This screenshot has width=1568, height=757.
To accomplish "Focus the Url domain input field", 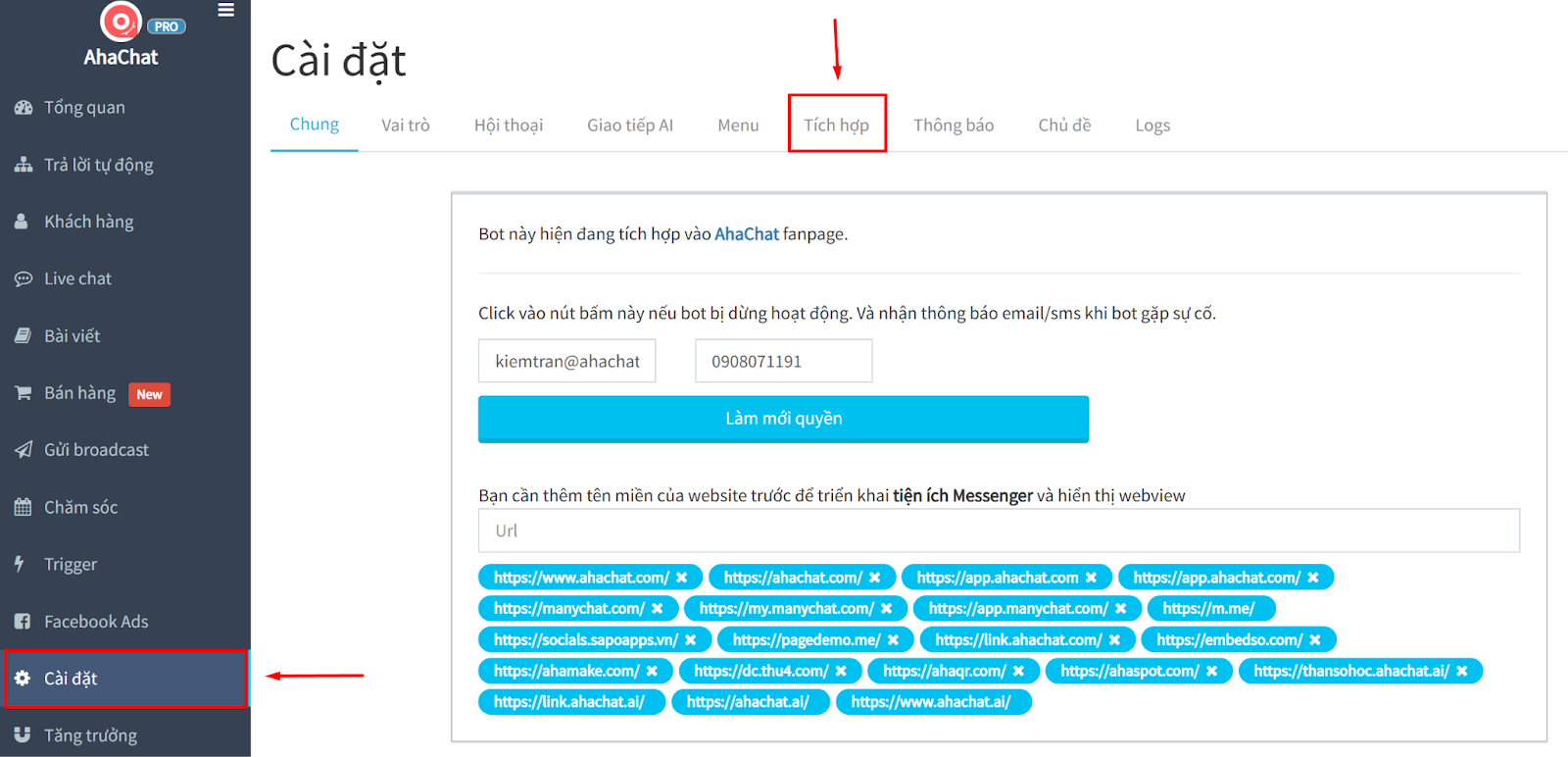I will click(x=999, y=530).
